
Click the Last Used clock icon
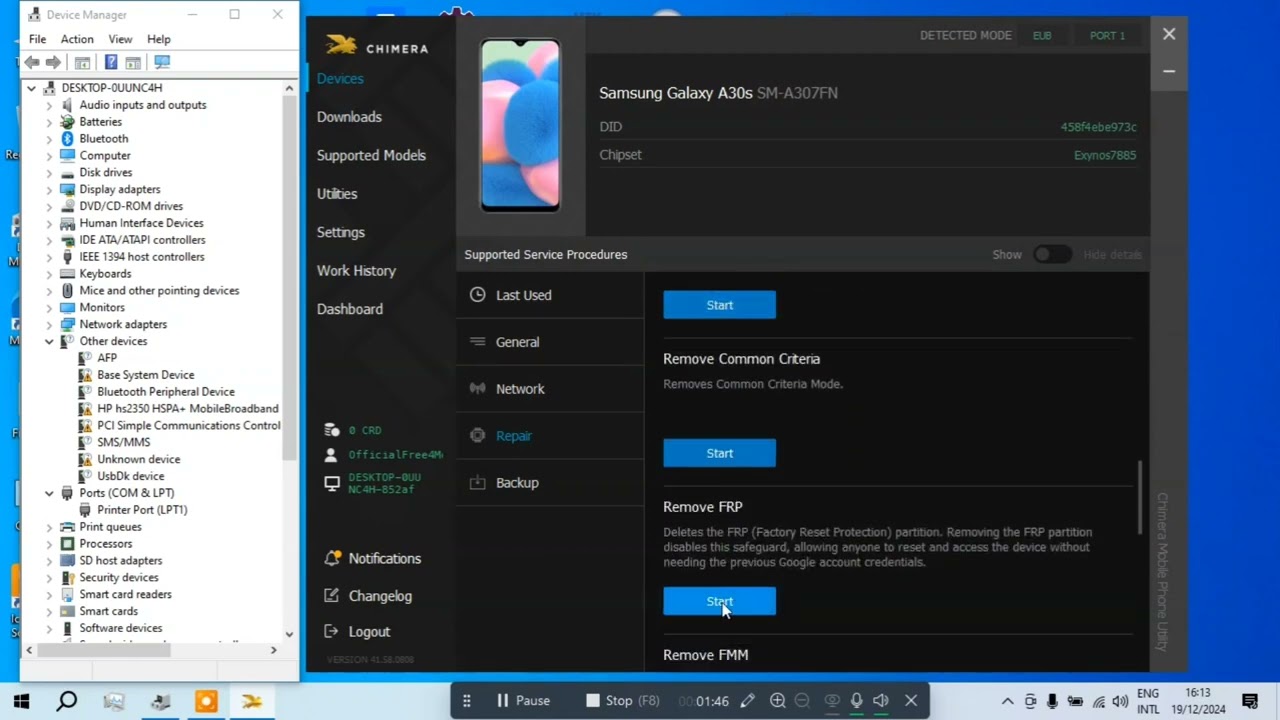[477, 295]
